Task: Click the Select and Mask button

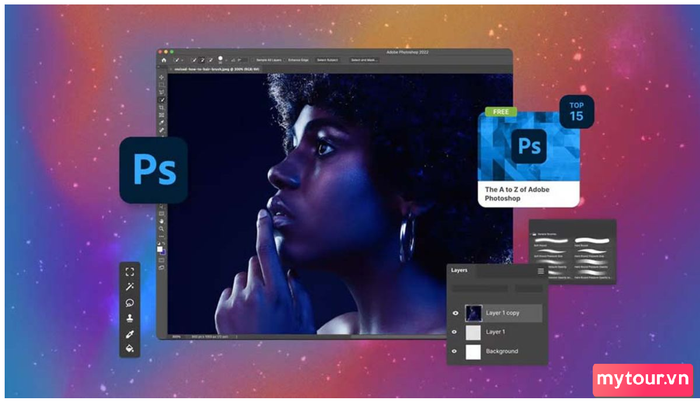Action: pos(364,60)
